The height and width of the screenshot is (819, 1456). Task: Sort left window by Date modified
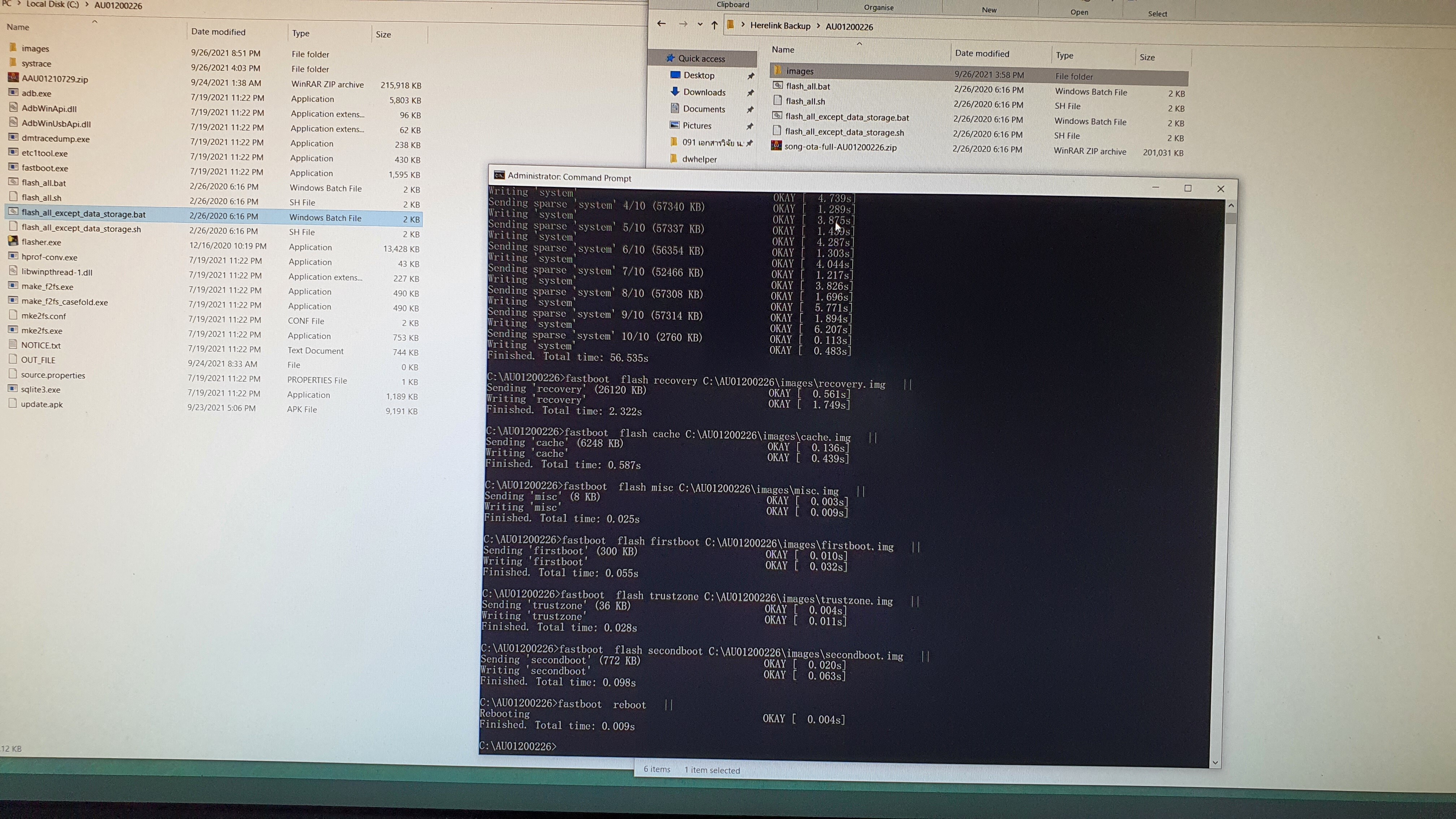(218, 32)
